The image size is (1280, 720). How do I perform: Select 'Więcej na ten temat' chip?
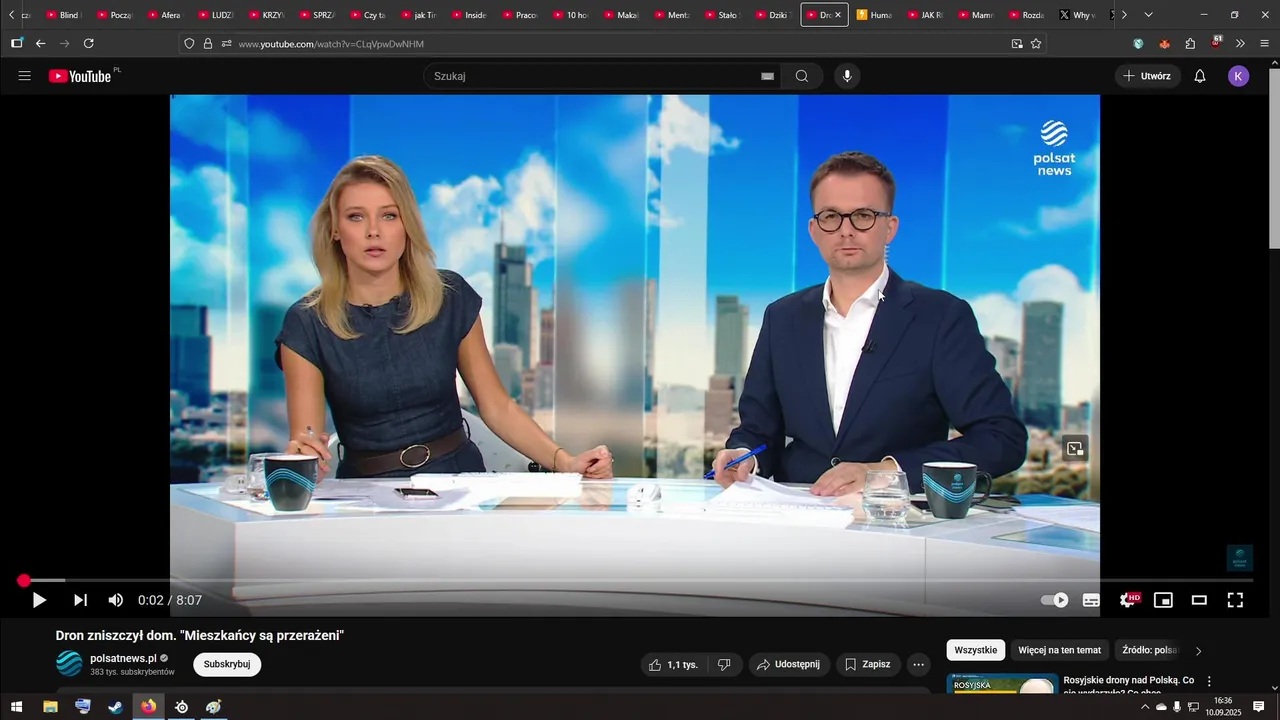(x=1059, y=650)
